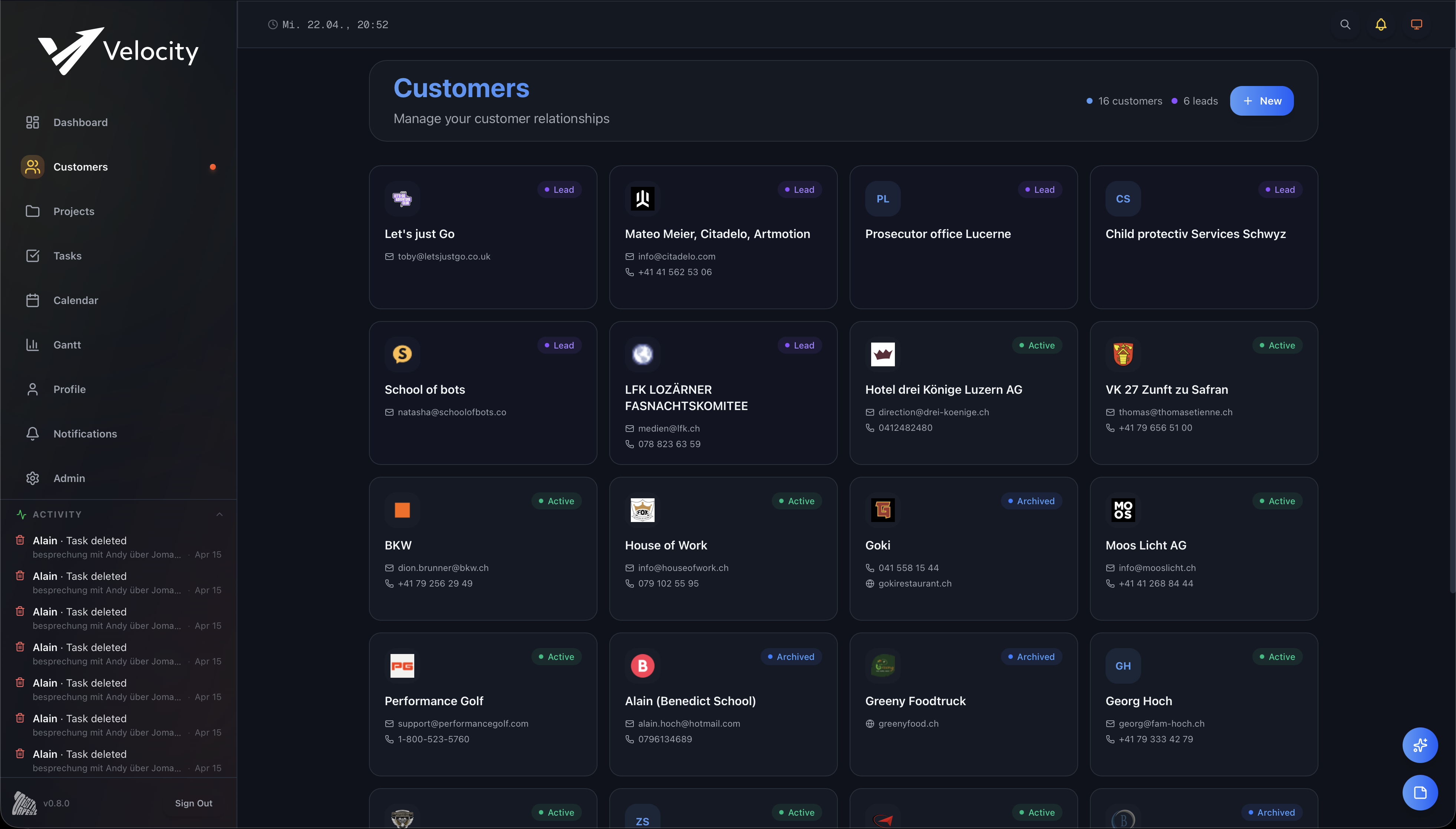Screen dimensions: 1456x829
Task: Open Calendar from sidebar
Action: coord(76,300)
